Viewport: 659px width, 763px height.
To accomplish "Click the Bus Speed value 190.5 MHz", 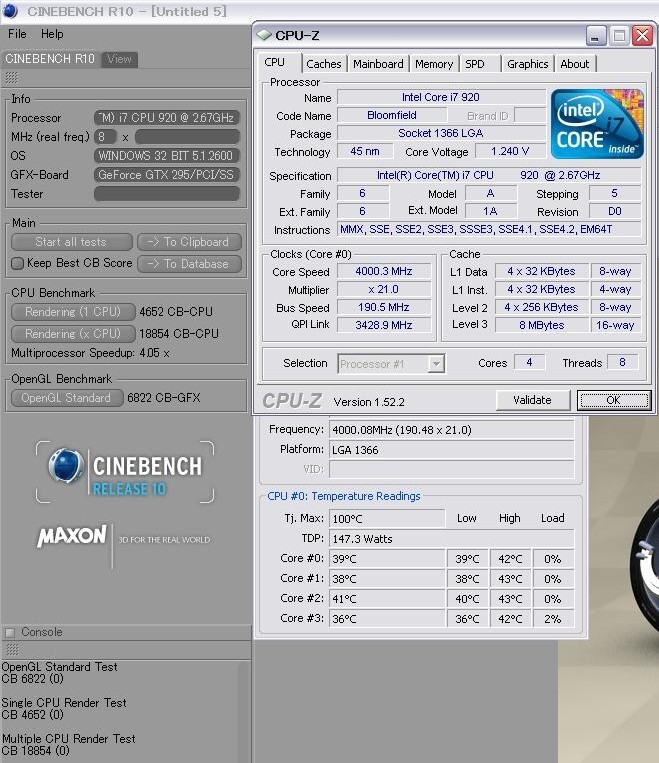I will 384,307.
